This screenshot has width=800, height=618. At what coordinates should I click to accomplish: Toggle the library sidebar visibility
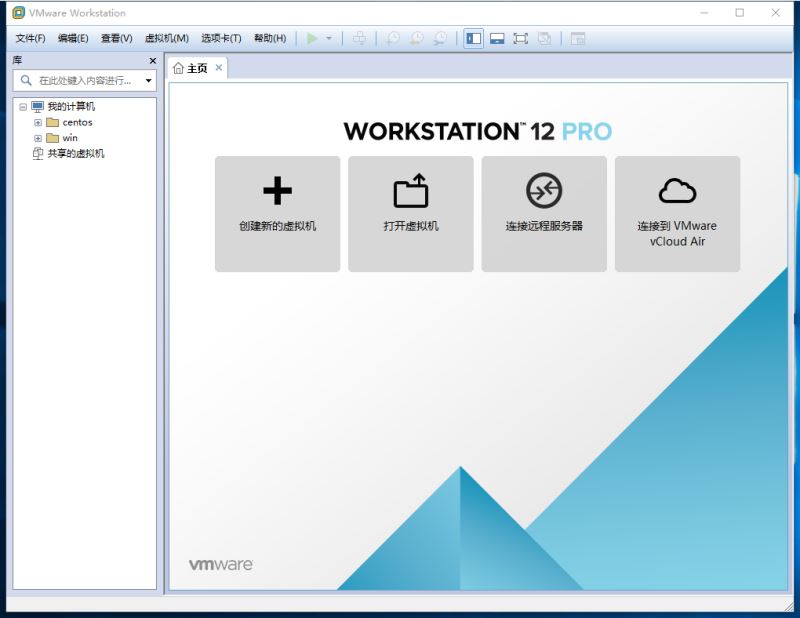tap(472, 38)
